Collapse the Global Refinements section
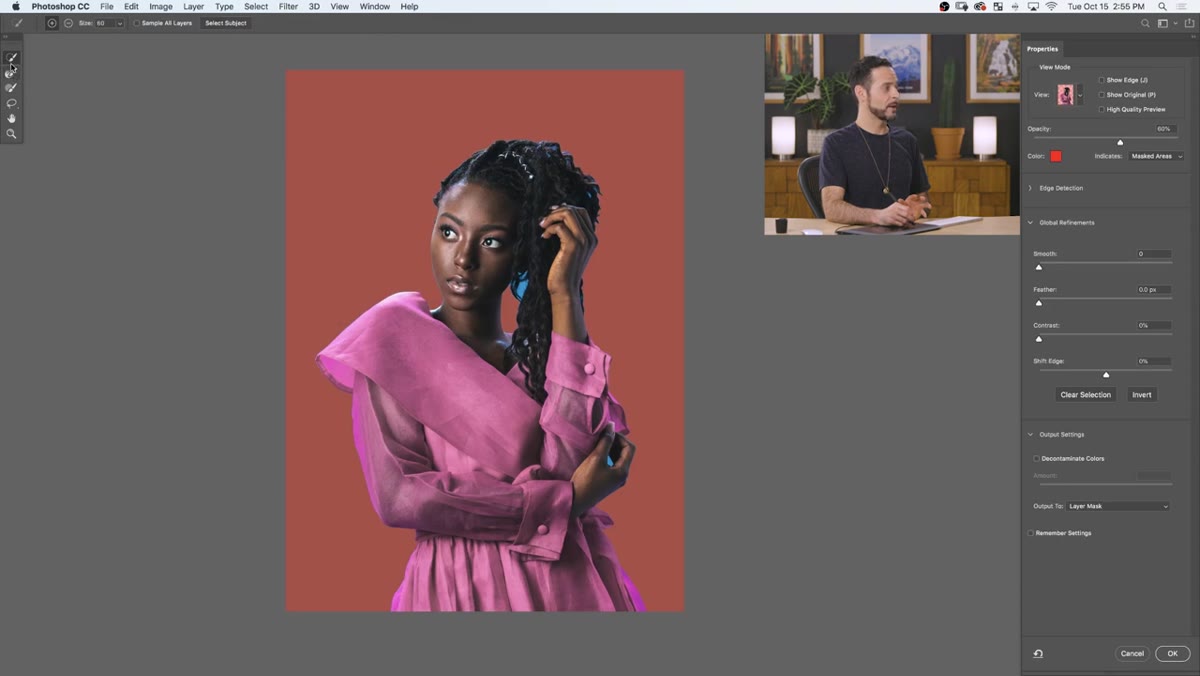Image resolution: width=1200 pixels, height=676 pixels. coord(1031,223)
